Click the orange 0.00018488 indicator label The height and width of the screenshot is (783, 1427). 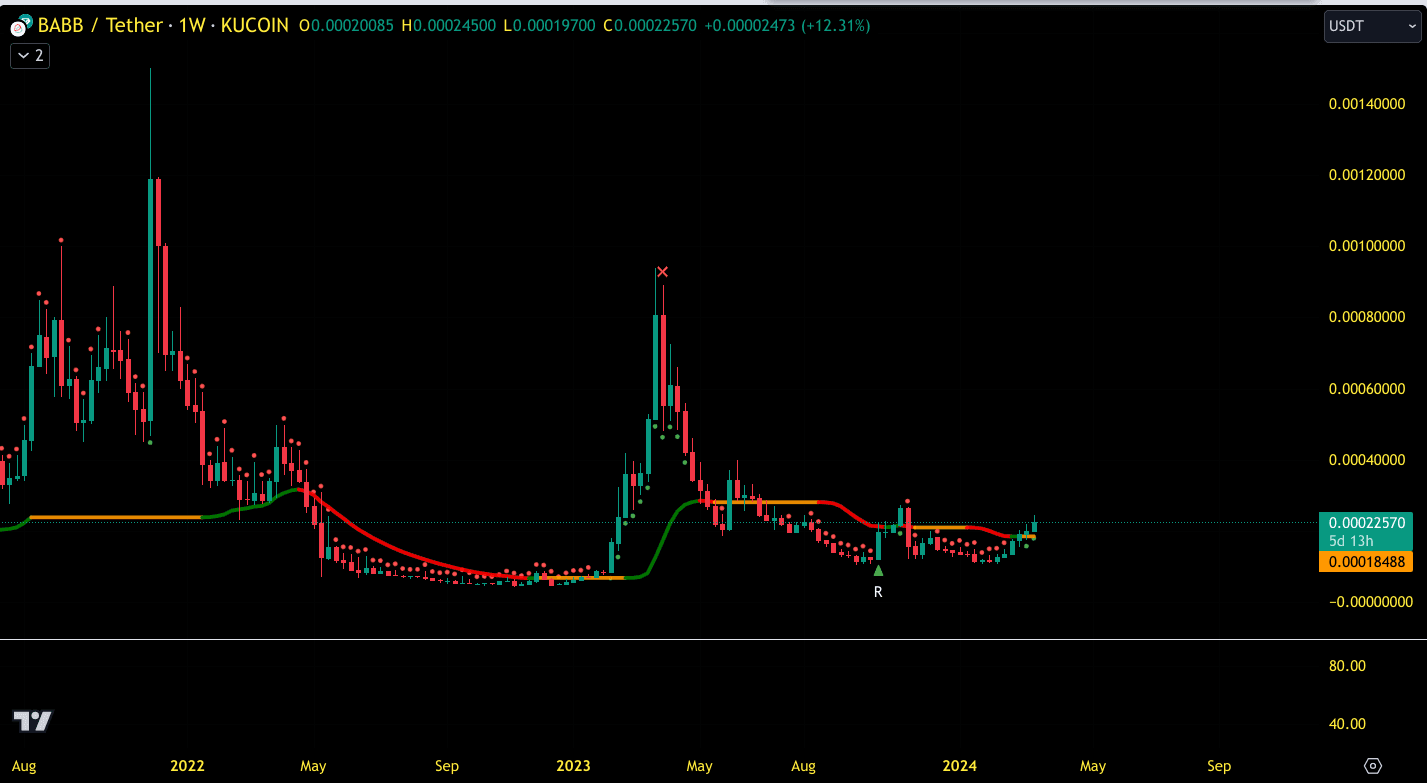click(x=1368, y=562)
